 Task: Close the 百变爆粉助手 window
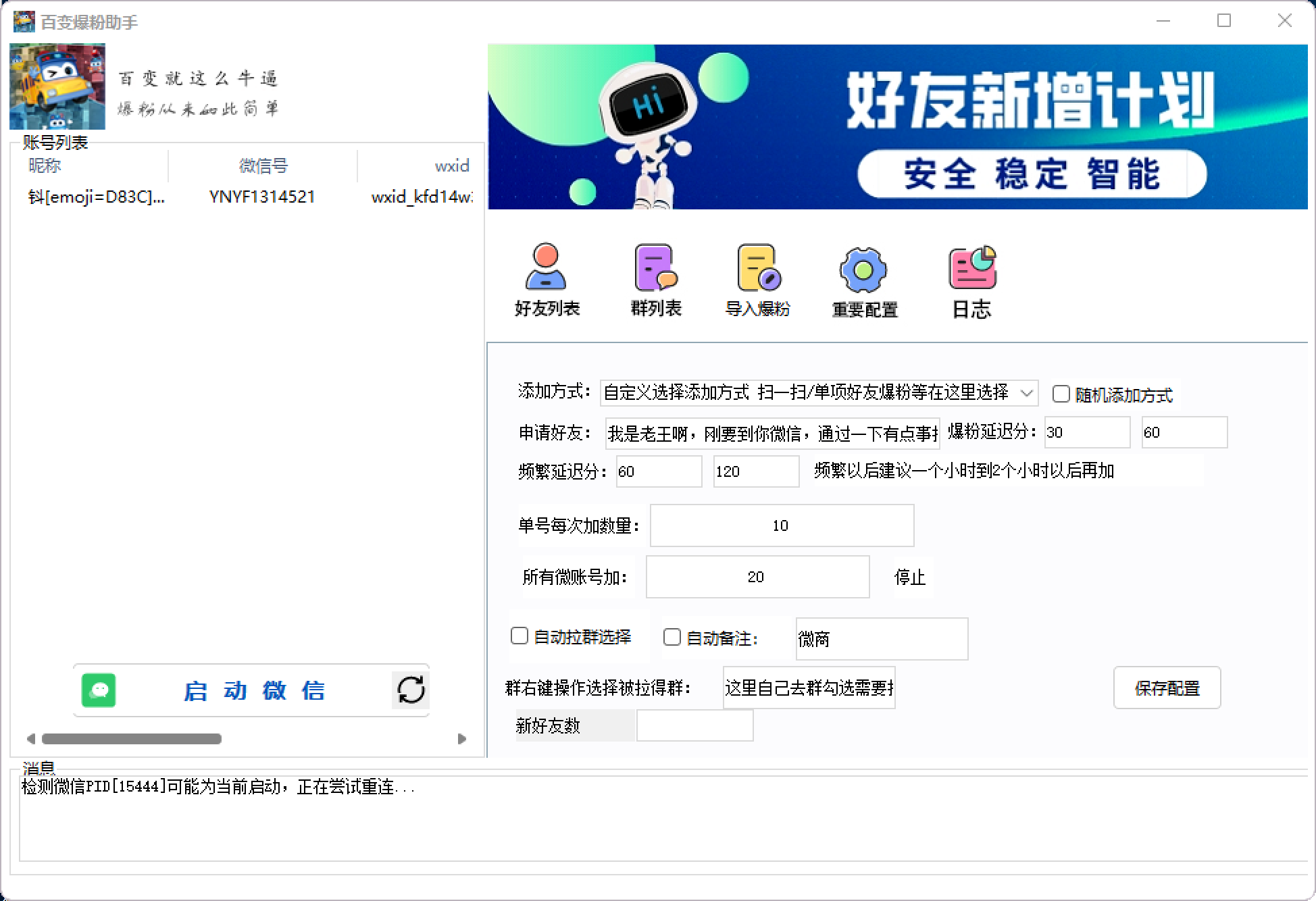point(1285,21)
